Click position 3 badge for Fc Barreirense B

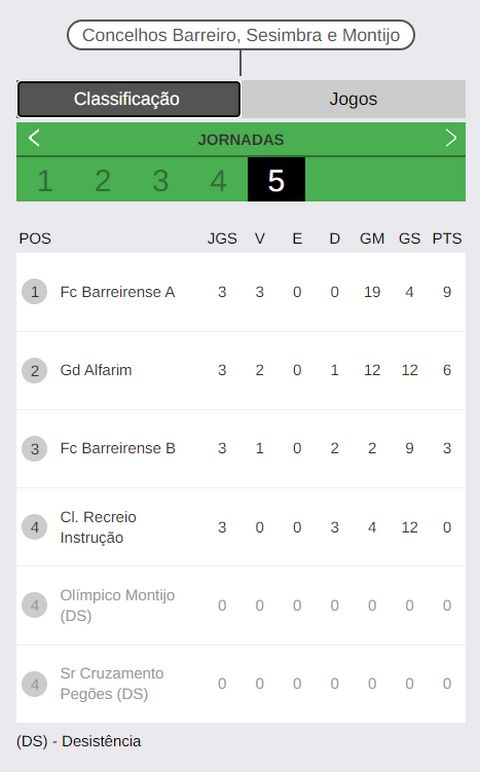tap(34, 449)
